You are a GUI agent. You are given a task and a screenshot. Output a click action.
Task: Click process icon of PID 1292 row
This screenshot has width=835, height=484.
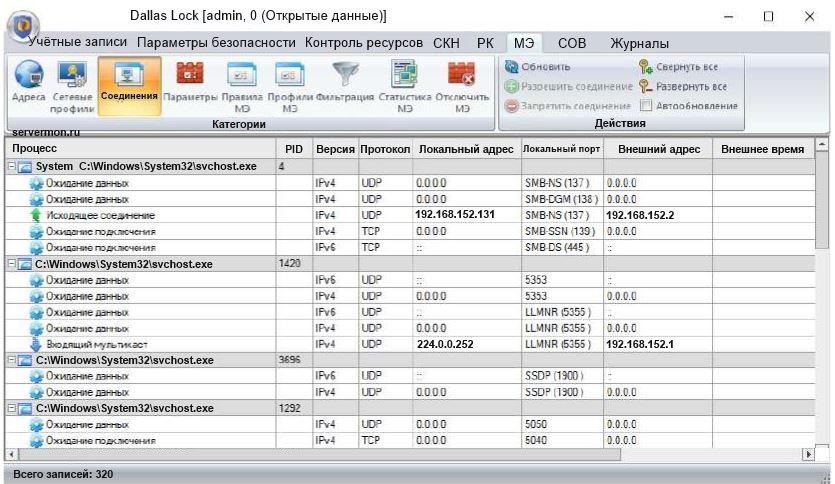coord(24,409)
